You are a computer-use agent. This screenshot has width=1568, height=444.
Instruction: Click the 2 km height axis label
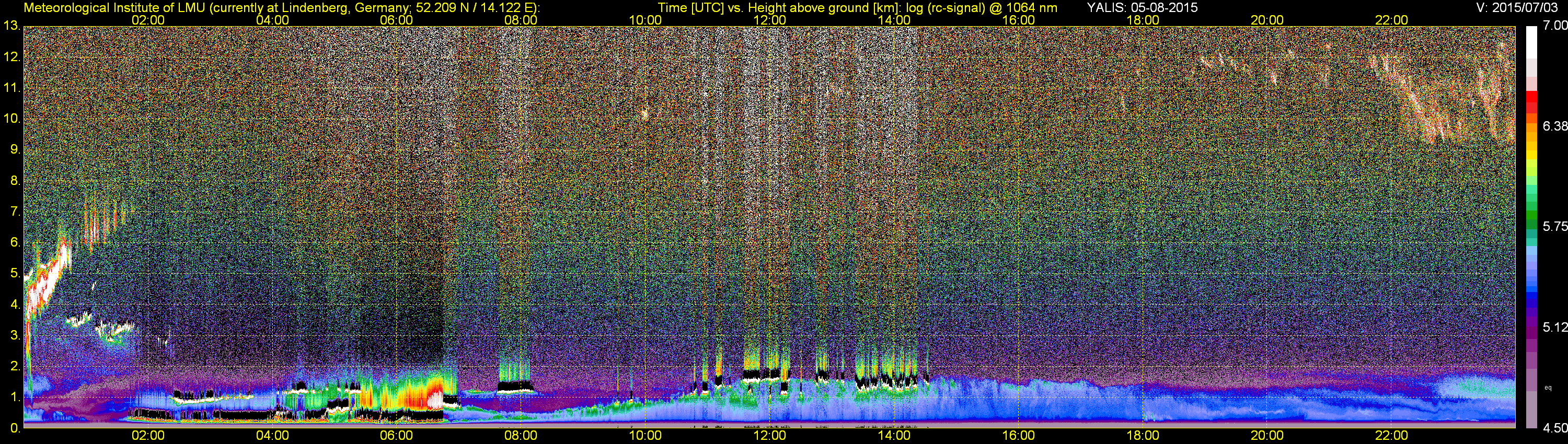click(15, 366)
